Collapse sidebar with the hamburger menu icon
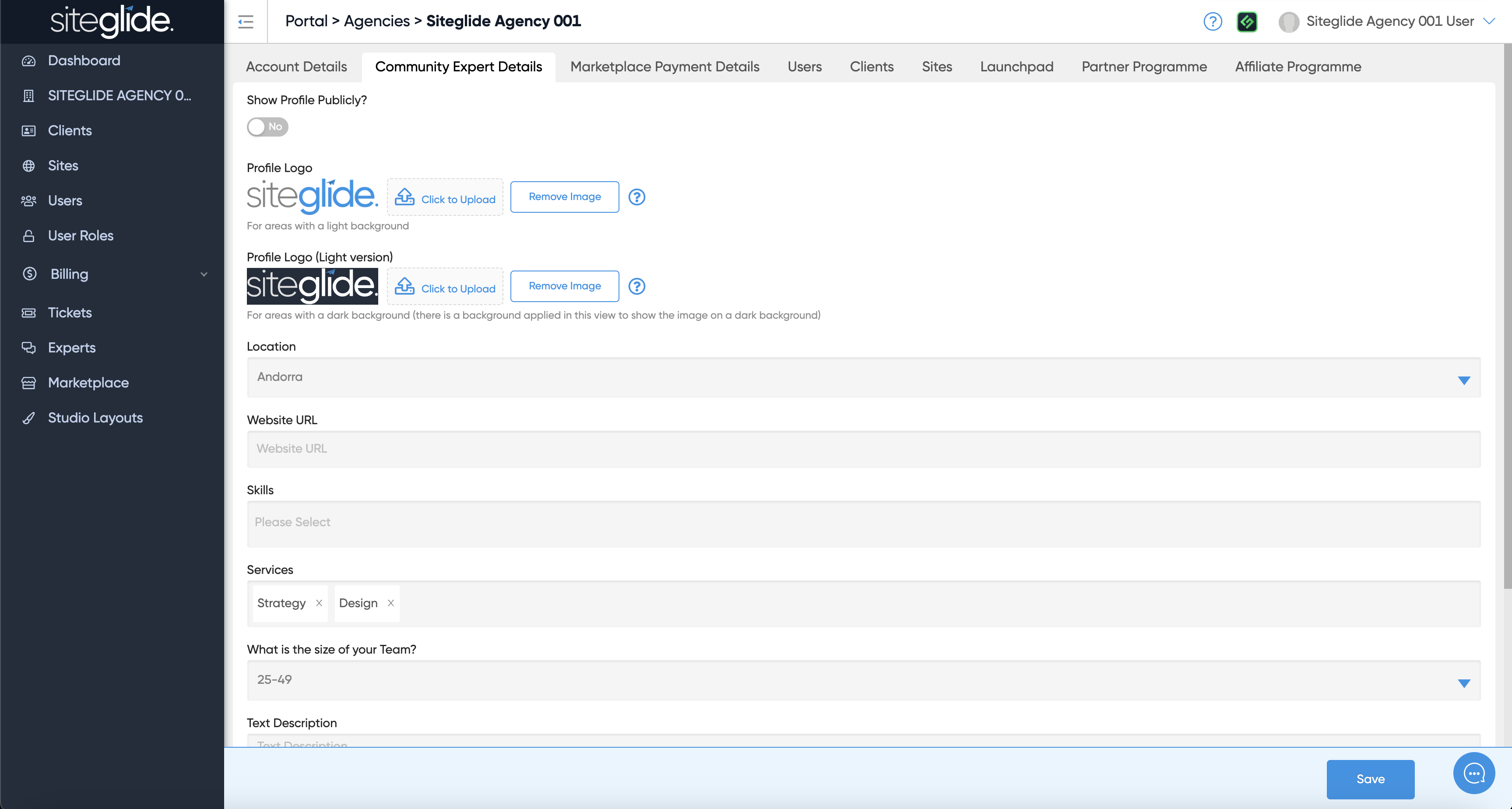This screenshot has height=809, width=1512. tap(245, 22)
